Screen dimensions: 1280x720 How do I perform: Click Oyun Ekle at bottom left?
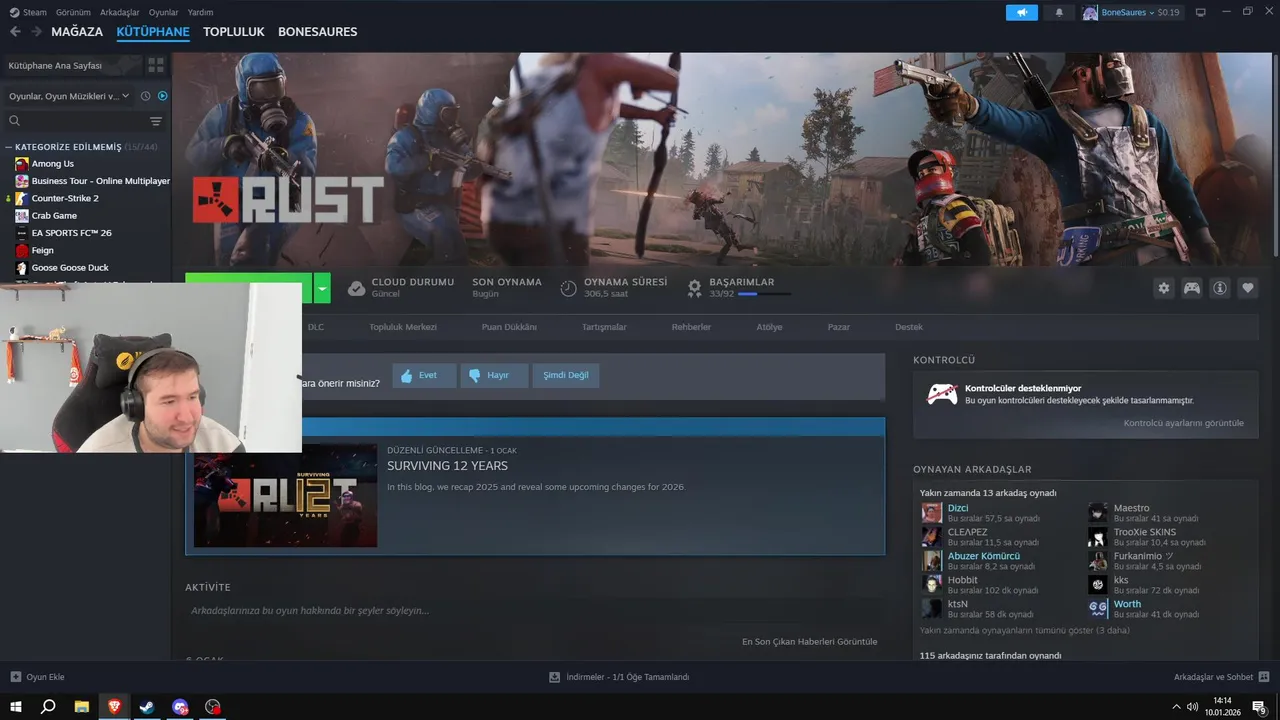(x=37, y=677)
